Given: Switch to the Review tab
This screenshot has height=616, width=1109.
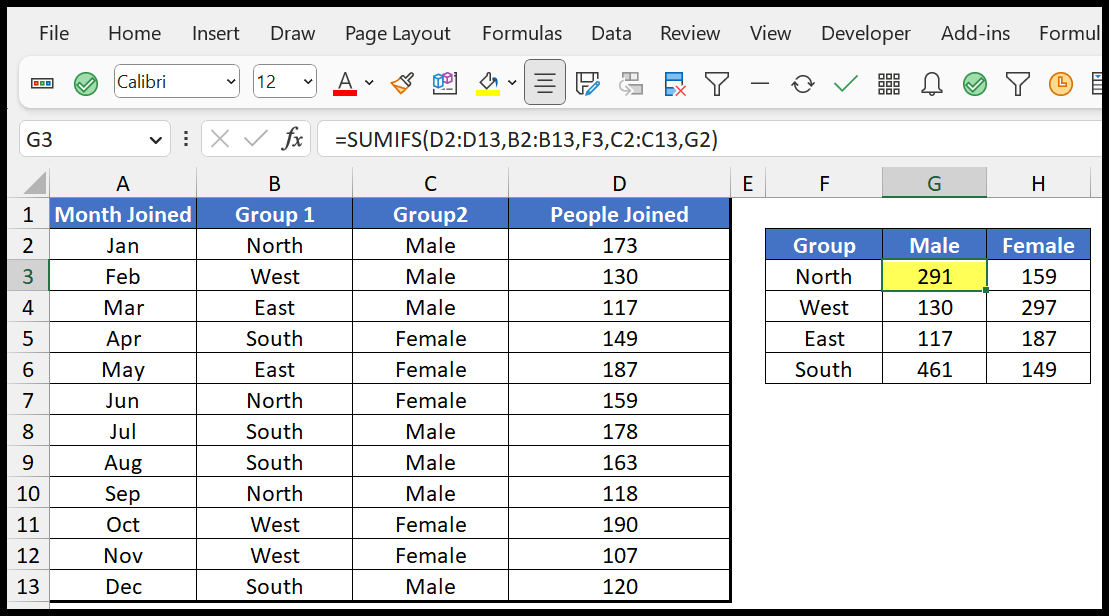Looking at the screenshot, I should [x=690, y=33].
